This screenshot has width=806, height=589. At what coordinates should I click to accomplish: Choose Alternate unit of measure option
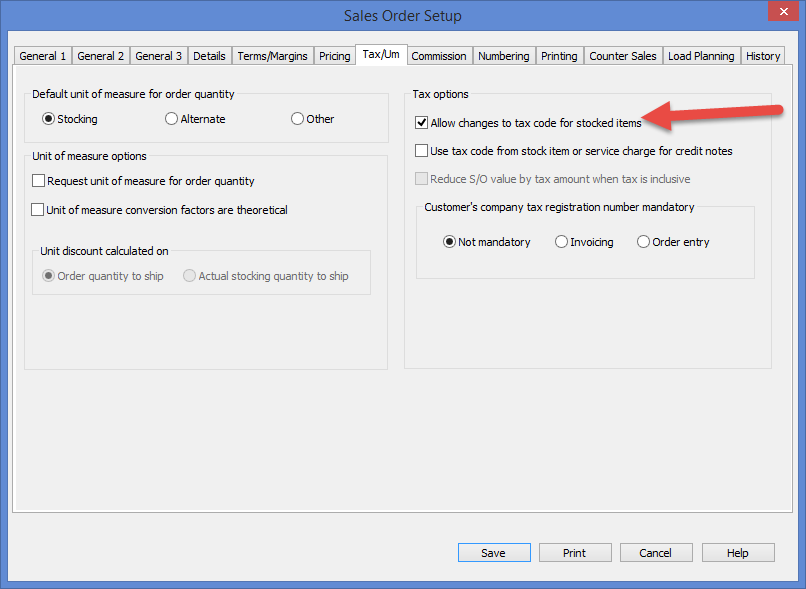click(x=172, y=119)
